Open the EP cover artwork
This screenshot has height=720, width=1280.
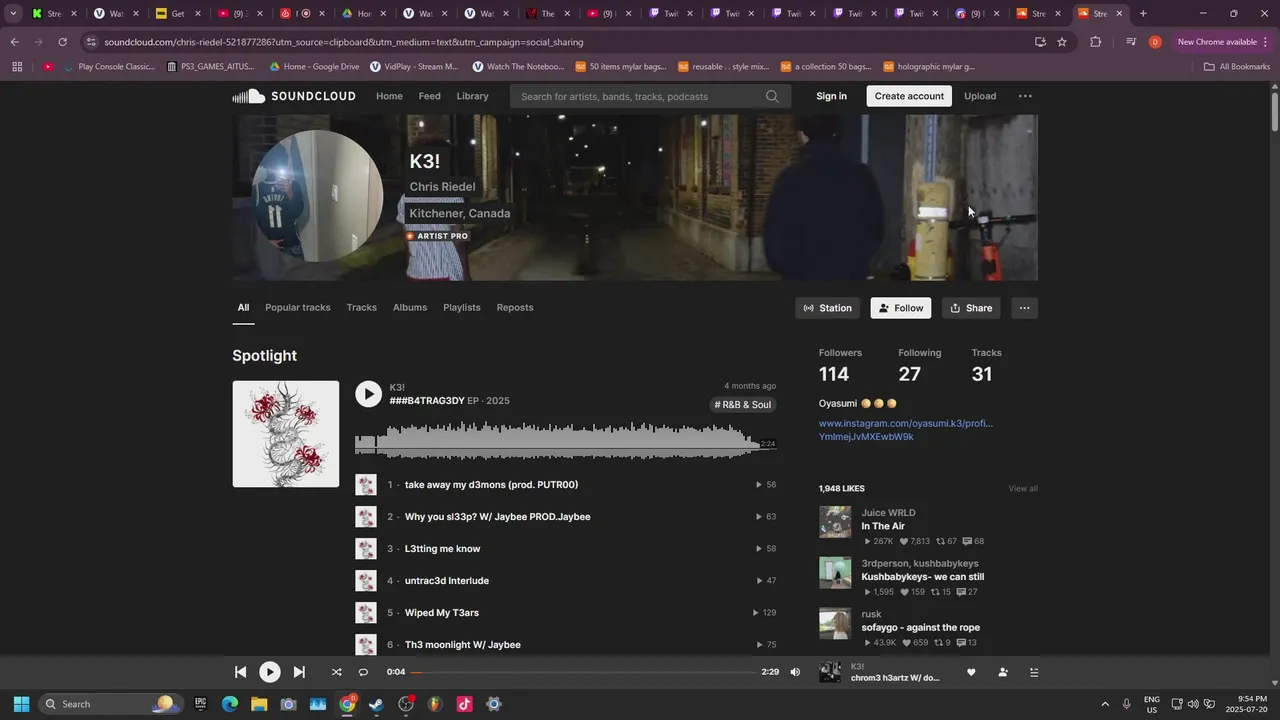coord(286,434)
